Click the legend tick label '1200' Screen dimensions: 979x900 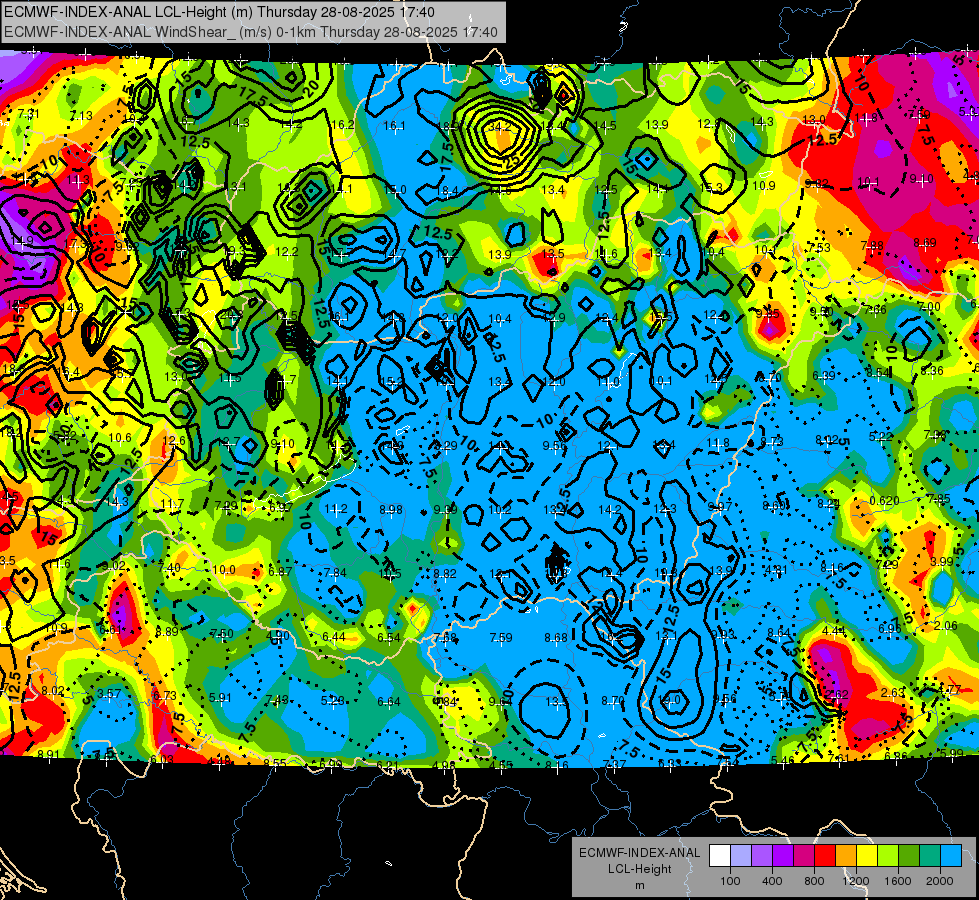coord(856,881)
